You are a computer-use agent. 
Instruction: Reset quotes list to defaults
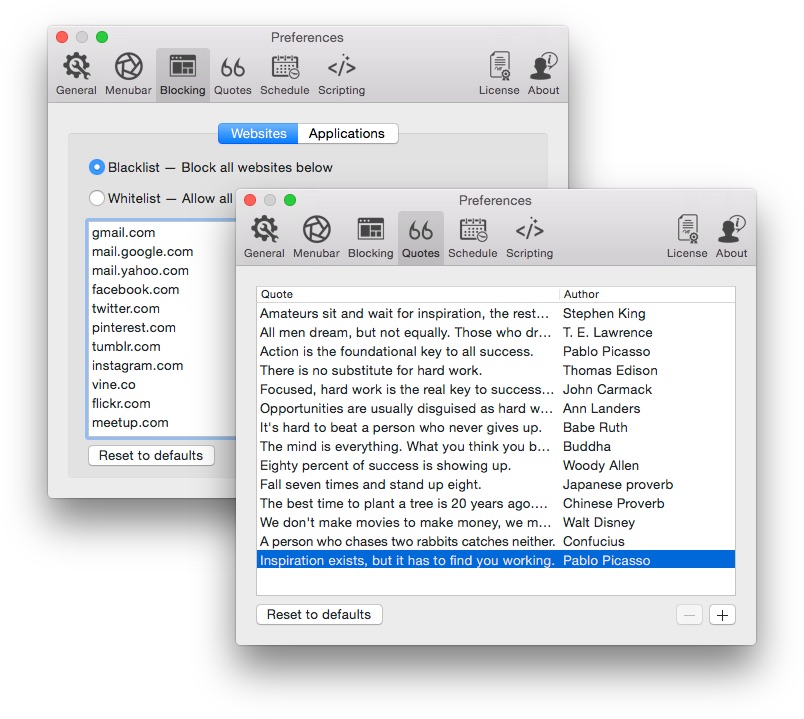(x=319, y=614)
